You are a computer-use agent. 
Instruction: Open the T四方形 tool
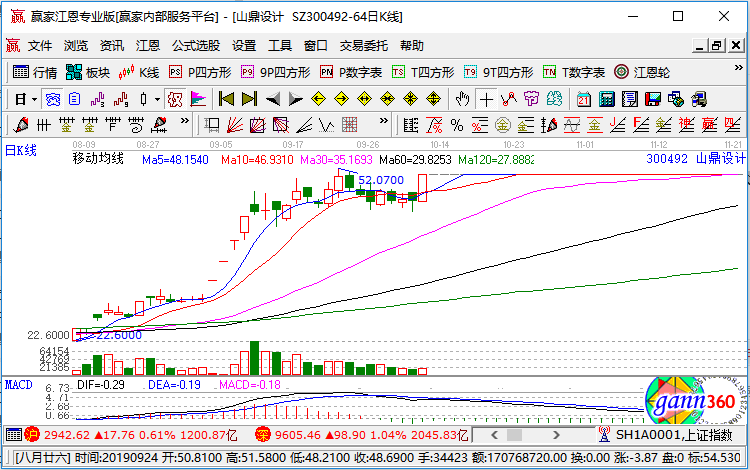(423, 72)
